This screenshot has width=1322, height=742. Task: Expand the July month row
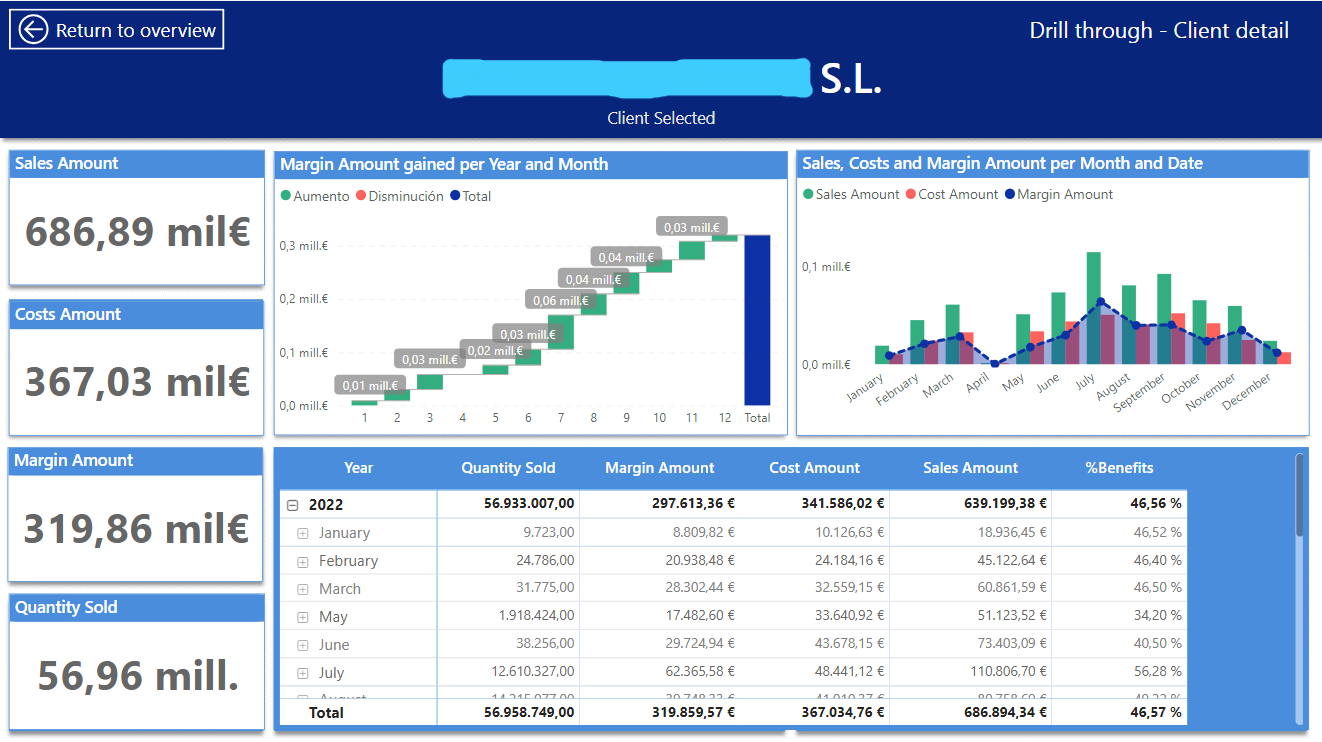pyautogui.click(x=303, y=674)
